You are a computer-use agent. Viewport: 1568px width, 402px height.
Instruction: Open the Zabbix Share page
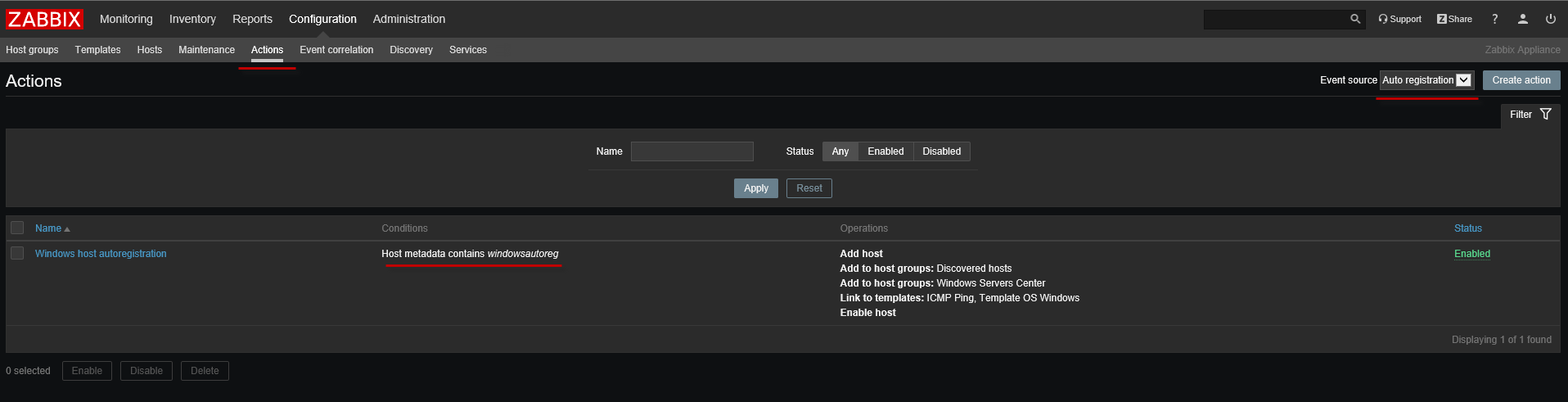[x=1454, y=19]
